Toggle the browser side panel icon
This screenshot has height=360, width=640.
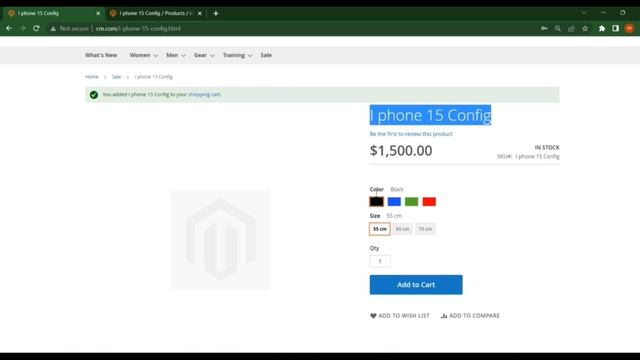tap(616, 29)
